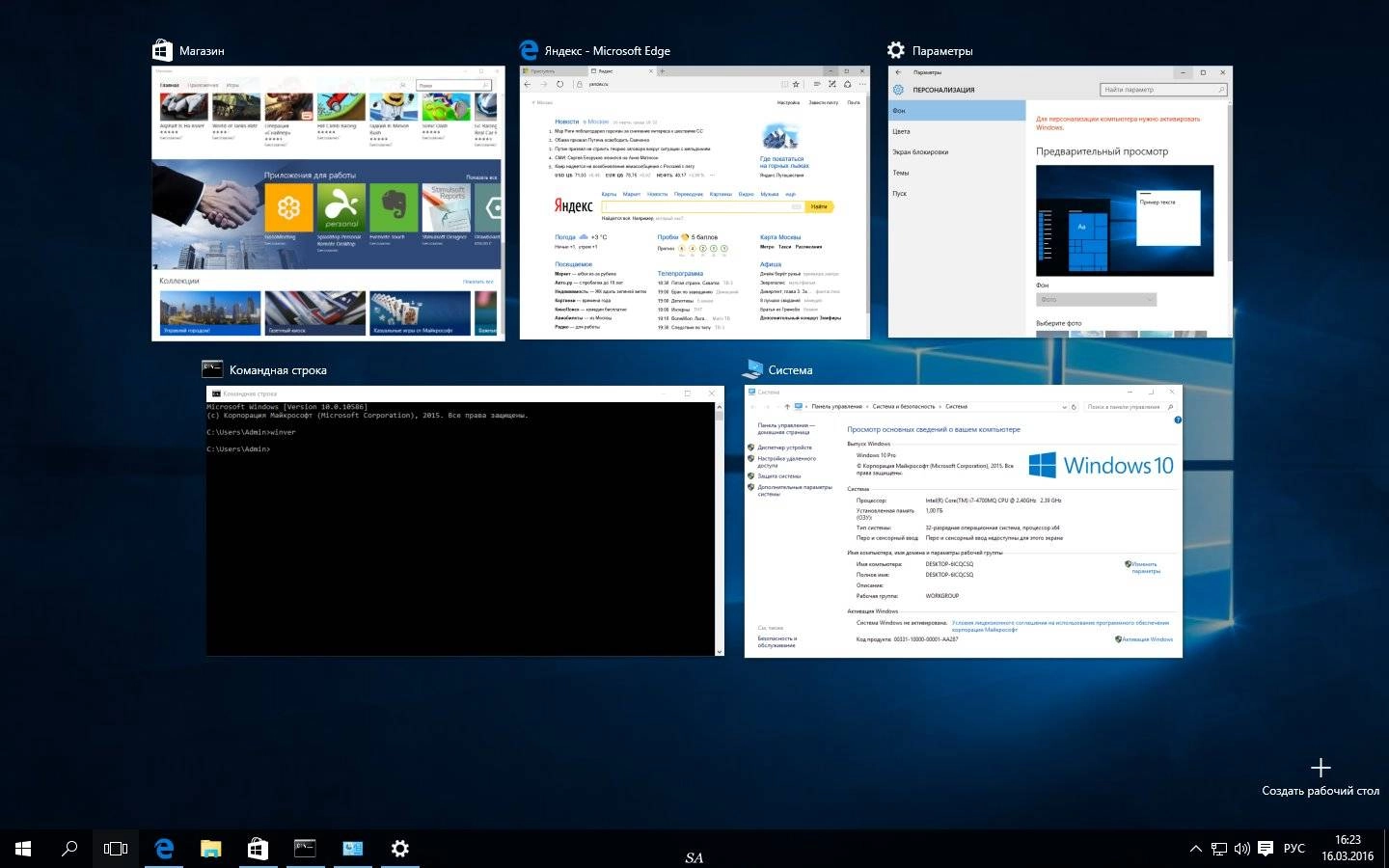Open the network tray icon
Viewport: 1389px width, 868px height.
[1219, 849]
